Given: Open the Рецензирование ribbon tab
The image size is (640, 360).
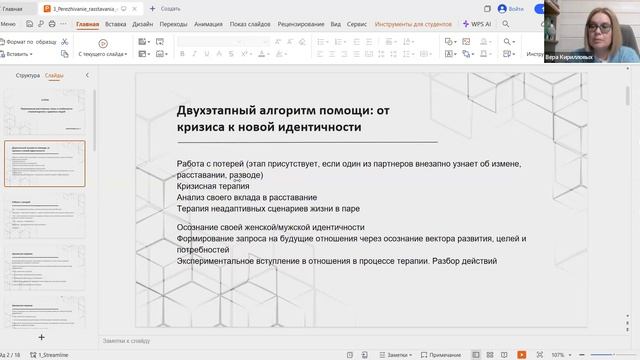Looking at the screenshot, I should [301, 24].
